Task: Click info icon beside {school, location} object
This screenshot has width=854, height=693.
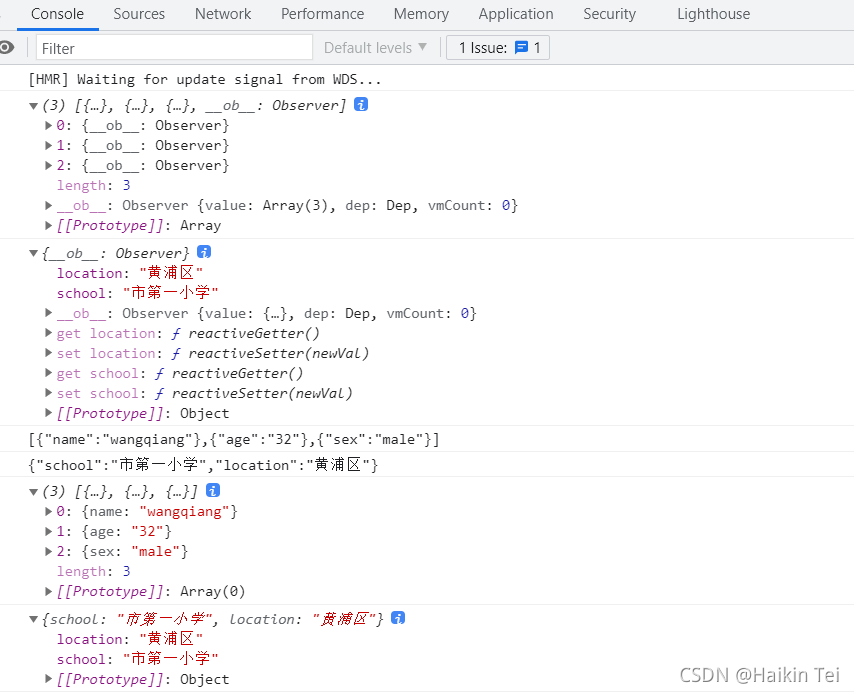Action: (x=398, y=618)
